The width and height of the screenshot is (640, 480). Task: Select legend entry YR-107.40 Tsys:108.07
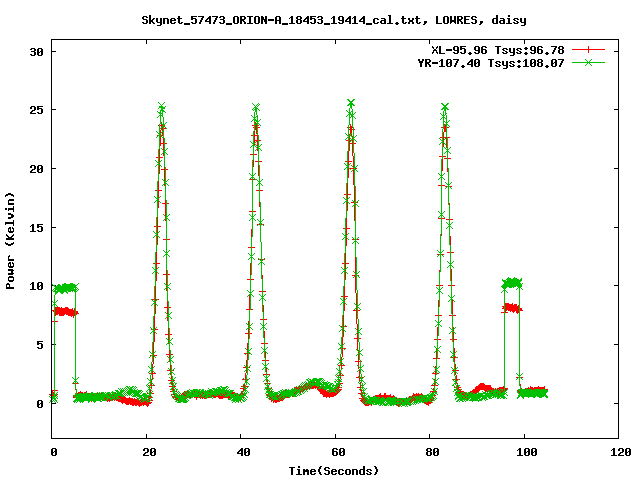click(x=491, y=63)
